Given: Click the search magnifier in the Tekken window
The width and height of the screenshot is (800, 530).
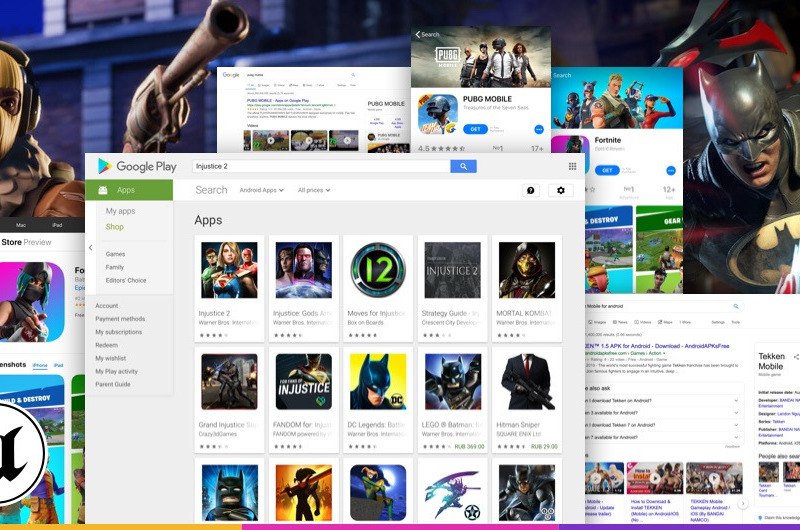Looking at the screenshot, I should click(x=736, y=307).
